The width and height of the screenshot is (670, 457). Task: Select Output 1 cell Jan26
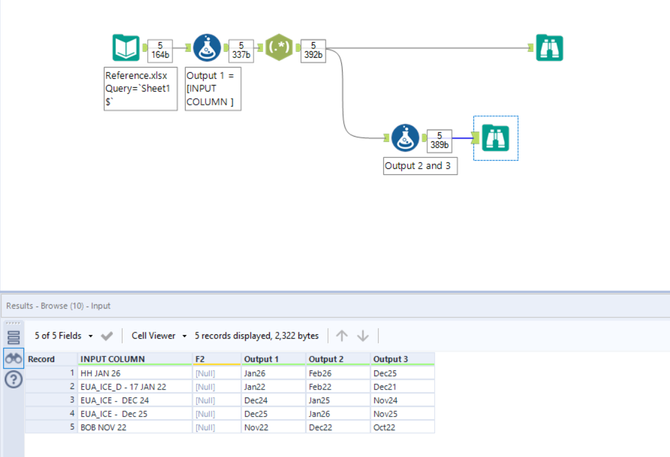[274, 373]
